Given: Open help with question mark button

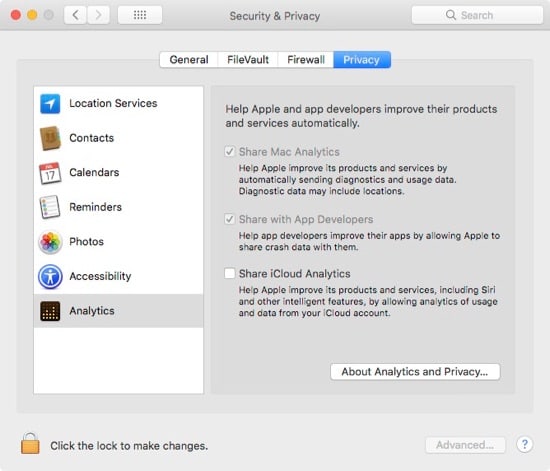Looking at the screenshot, I should click(525, 445).
